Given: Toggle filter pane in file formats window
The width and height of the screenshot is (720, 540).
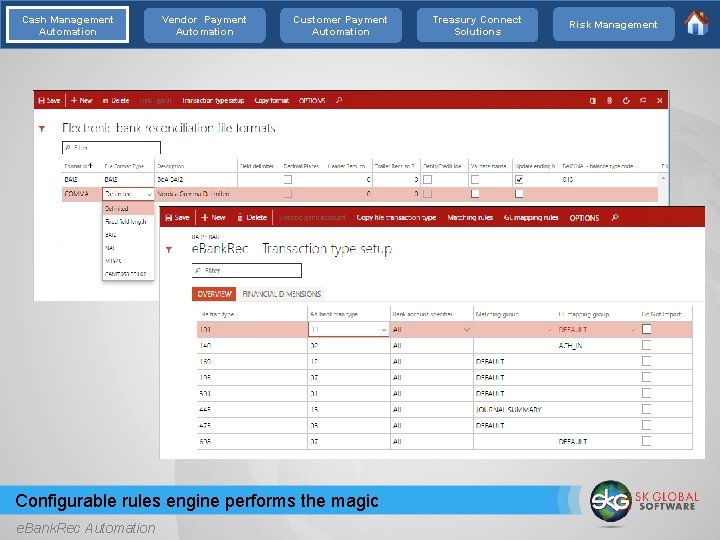Looking at the screenshot, I should [x=42, y=129].
